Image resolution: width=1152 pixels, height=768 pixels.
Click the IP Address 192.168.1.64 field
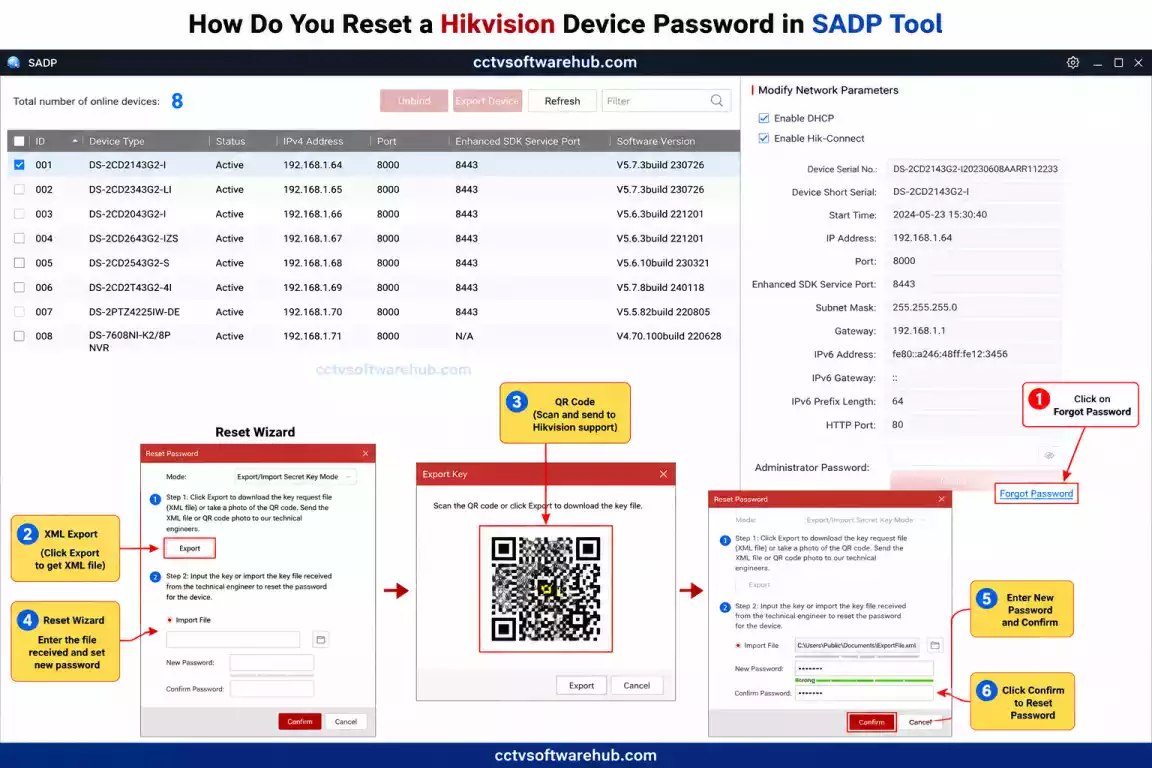[973, 238]
